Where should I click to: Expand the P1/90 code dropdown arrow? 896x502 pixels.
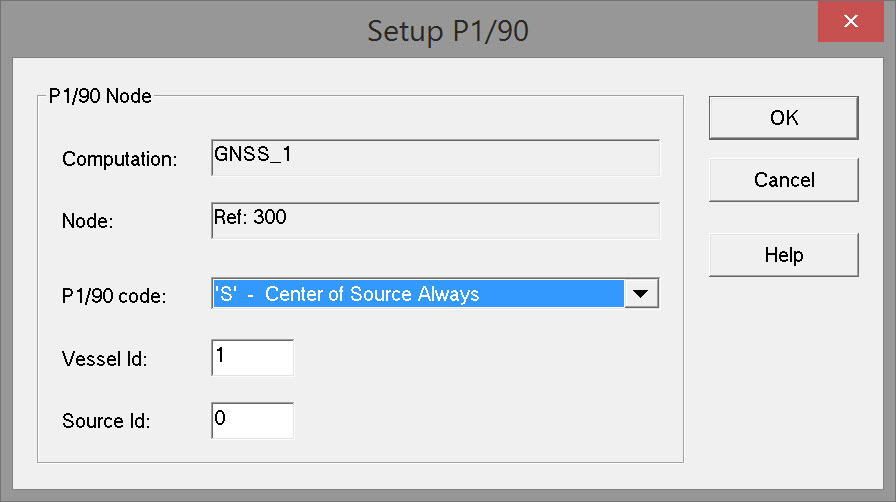(641, 294)
